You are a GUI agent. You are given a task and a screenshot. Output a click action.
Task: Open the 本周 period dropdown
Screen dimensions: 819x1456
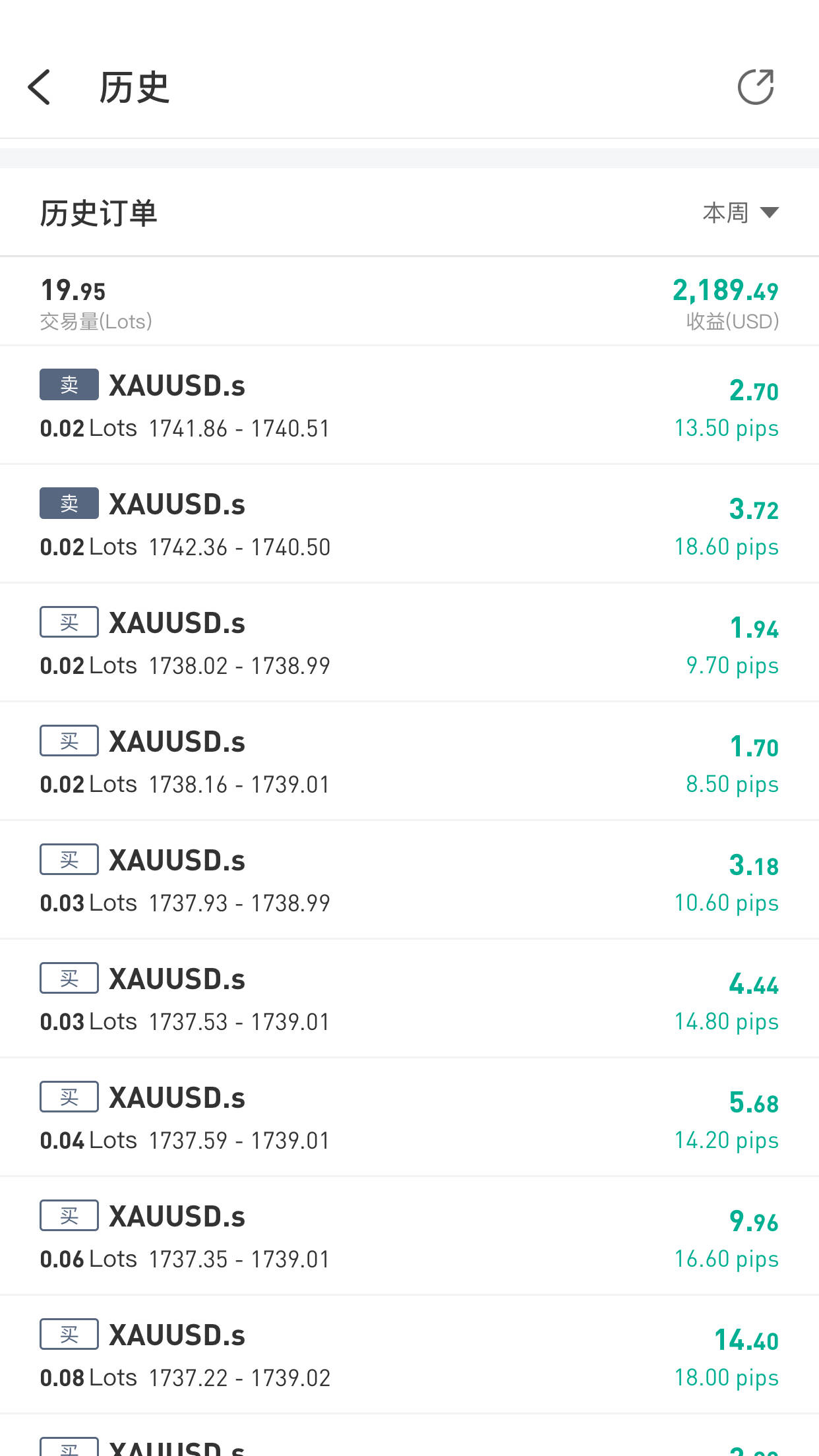coord(726,213)
